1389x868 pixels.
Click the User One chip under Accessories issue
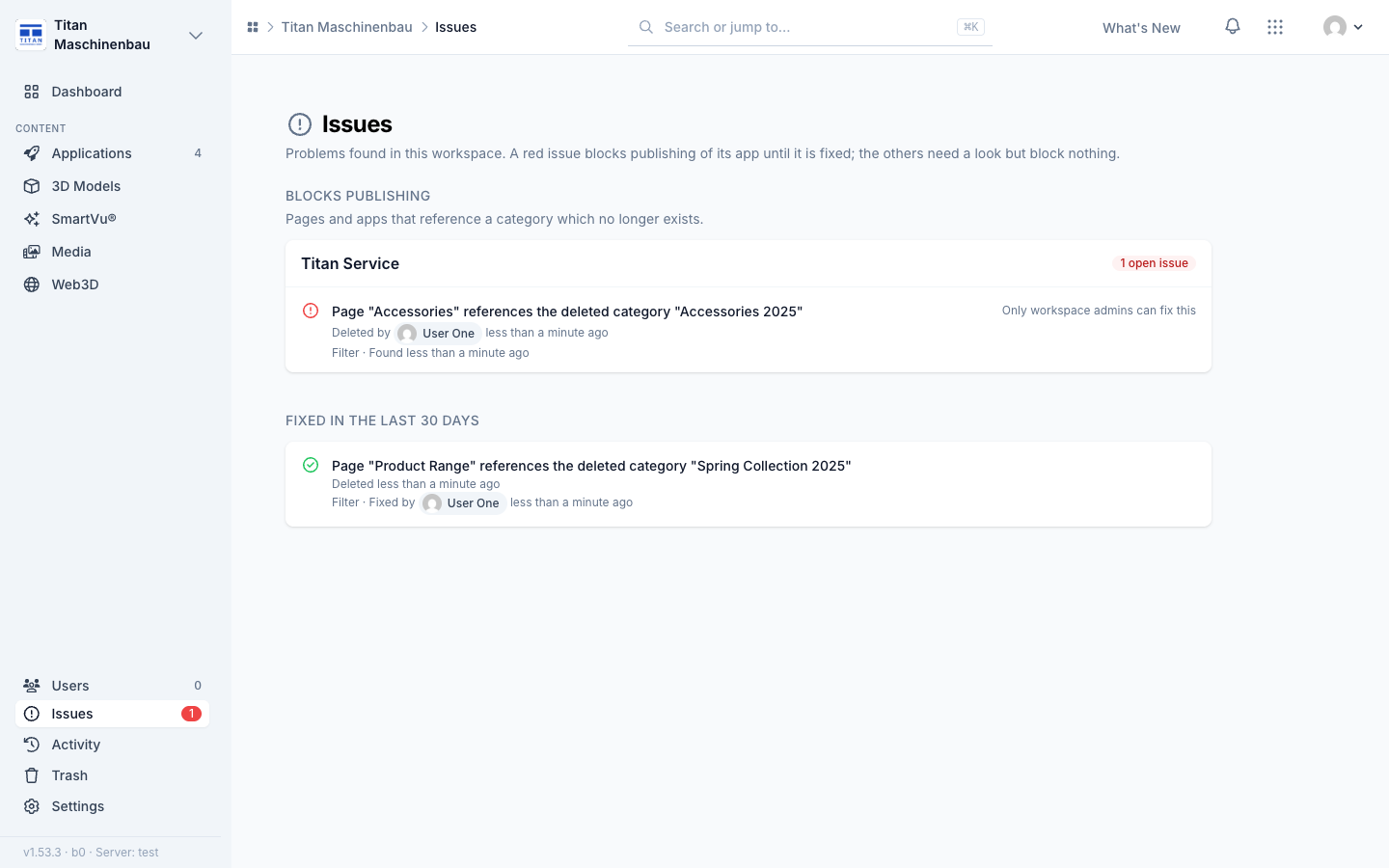point(438,334)
